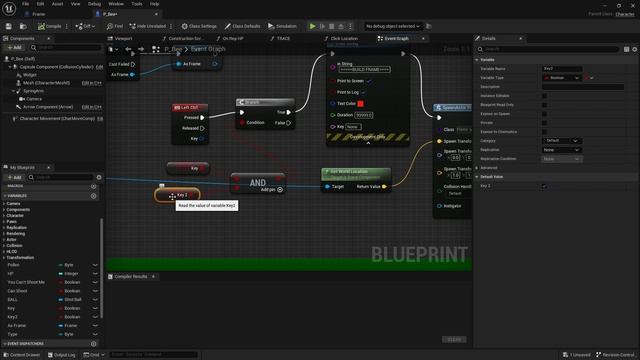Click the Save blueprint icon
This screenshot has height=360, width=640.
[9, 26]
